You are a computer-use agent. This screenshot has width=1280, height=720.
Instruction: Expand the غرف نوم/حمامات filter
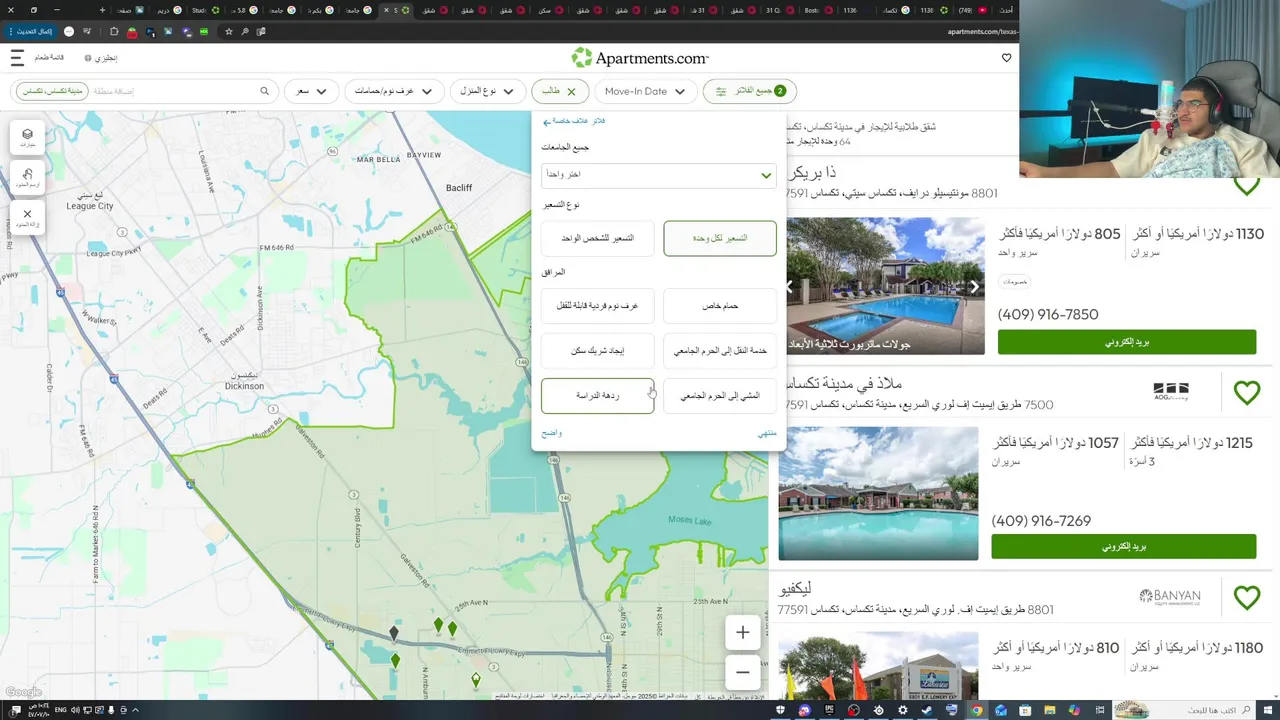pos(394,91)
